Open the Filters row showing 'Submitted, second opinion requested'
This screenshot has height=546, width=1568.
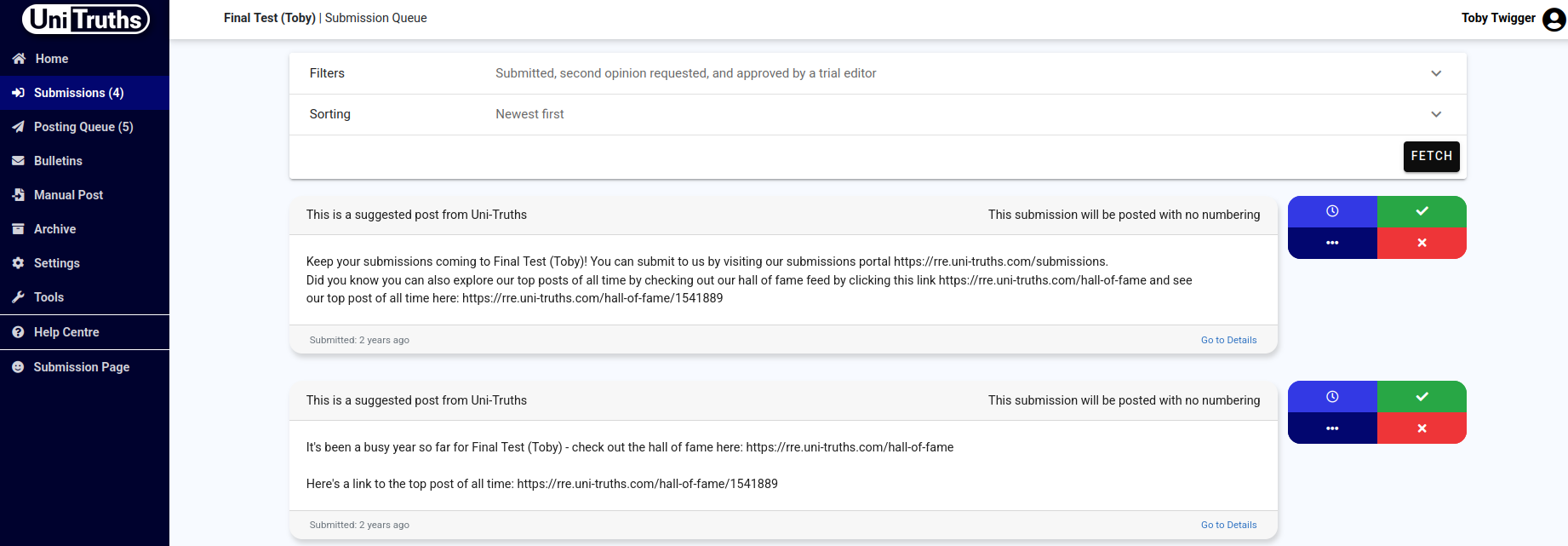pos(878,73)
